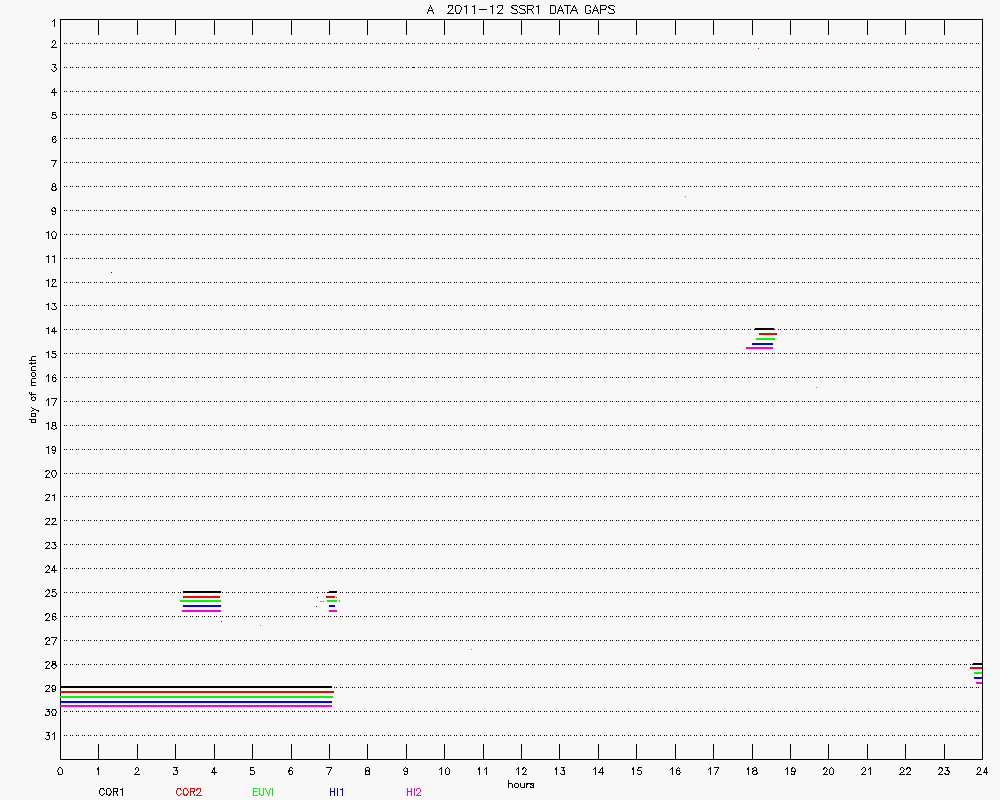The width and height of the screenshot is (1000, 800).
Task: Click the magenta HI2 legend label
Action: point(413,792)
